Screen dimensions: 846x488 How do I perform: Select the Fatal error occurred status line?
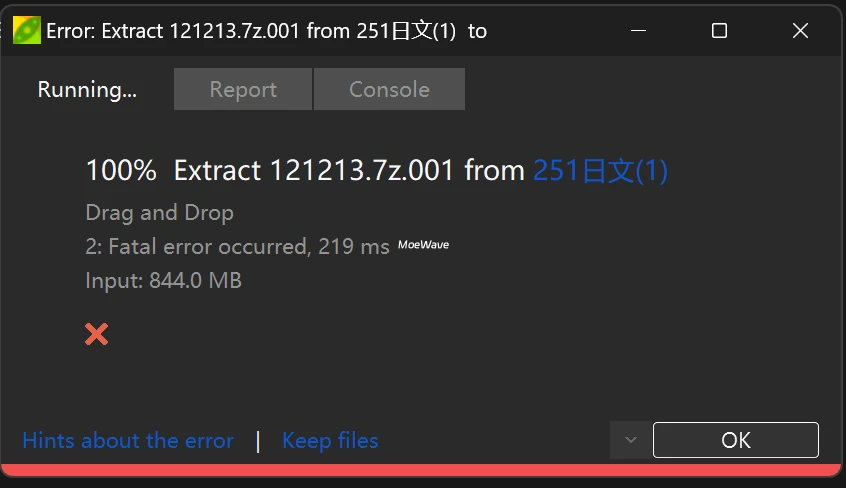coord(237,247)
